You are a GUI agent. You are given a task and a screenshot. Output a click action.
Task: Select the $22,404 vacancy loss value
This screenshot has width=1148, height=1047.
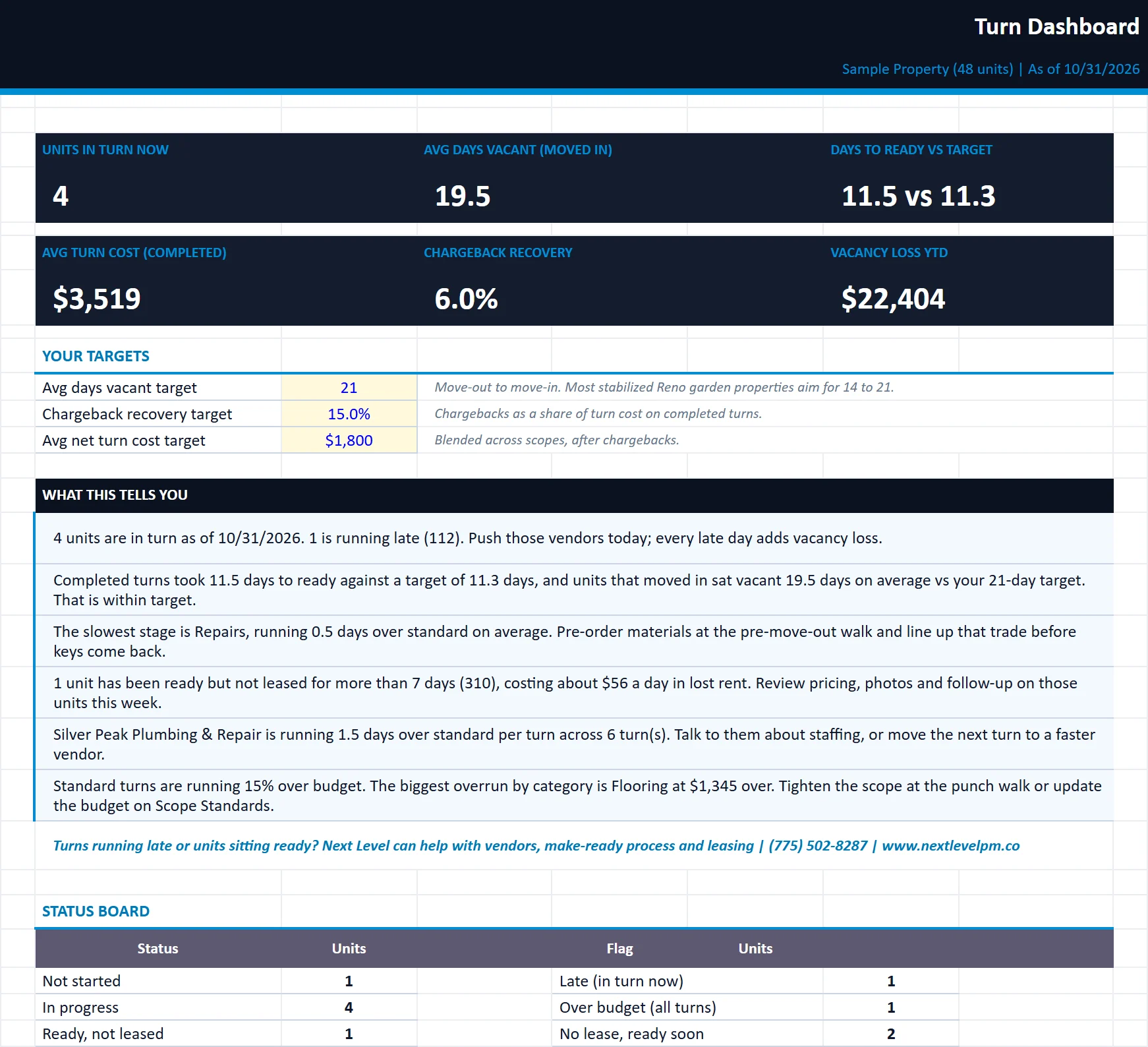click(893, 299)
